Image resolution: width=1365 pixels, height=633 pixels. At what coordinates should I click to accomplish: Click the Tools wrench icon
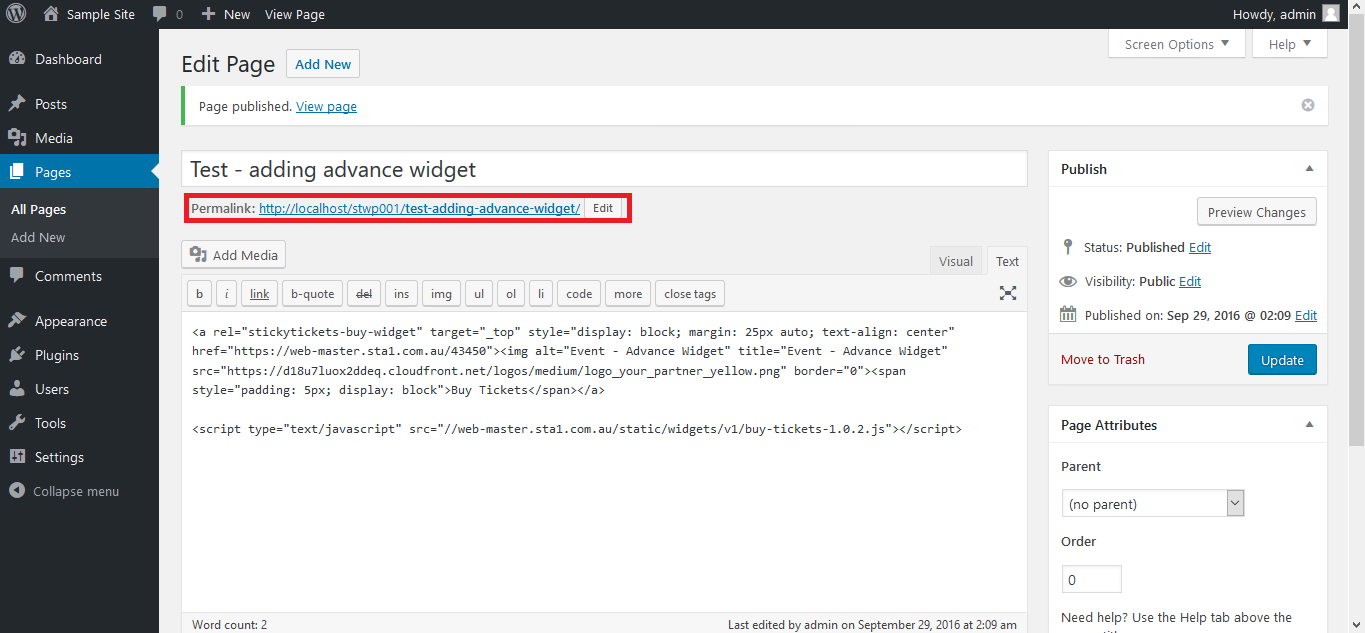click(x=17, y=423)
